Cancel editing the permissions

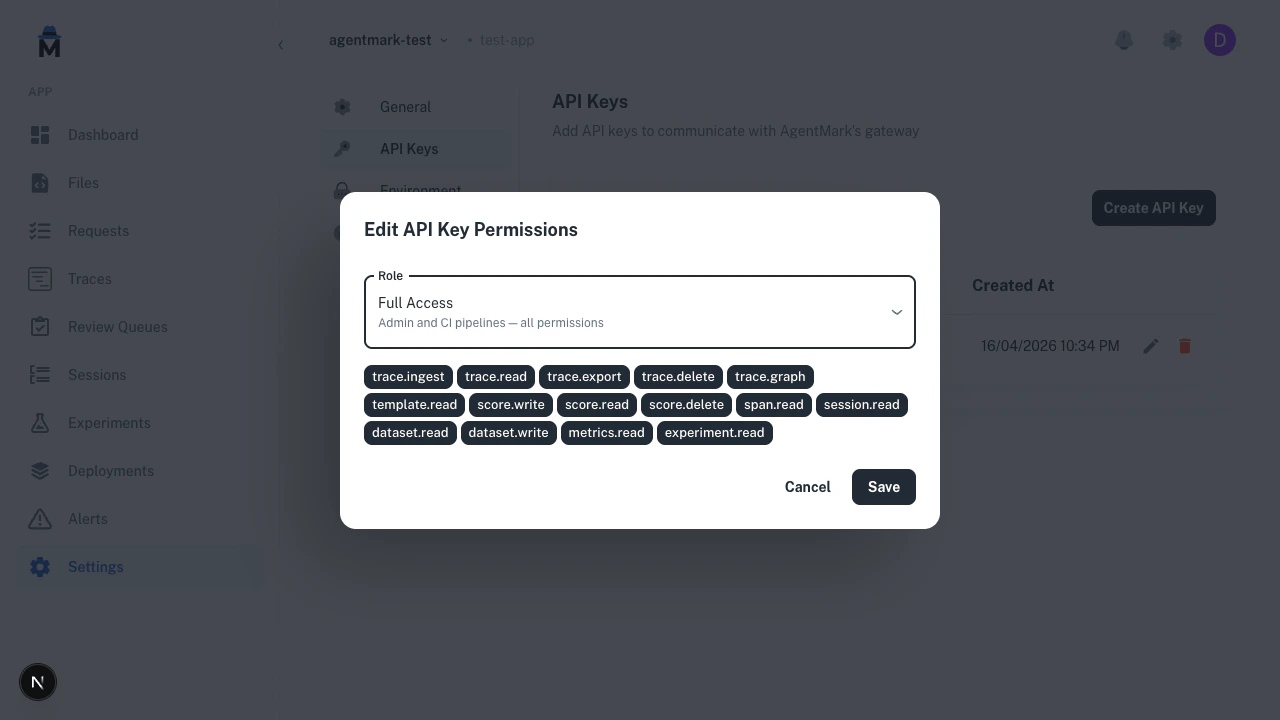(807, 487)
